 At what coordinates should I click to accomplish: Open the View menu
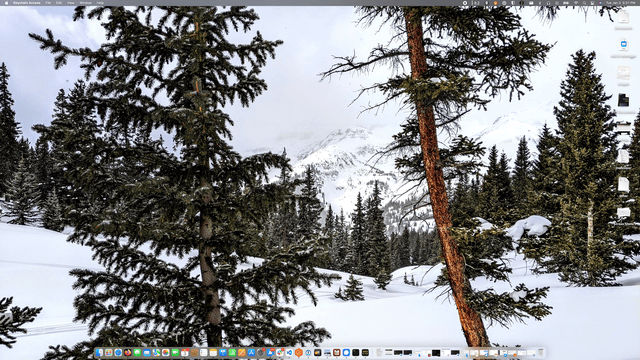click(71, 3)
